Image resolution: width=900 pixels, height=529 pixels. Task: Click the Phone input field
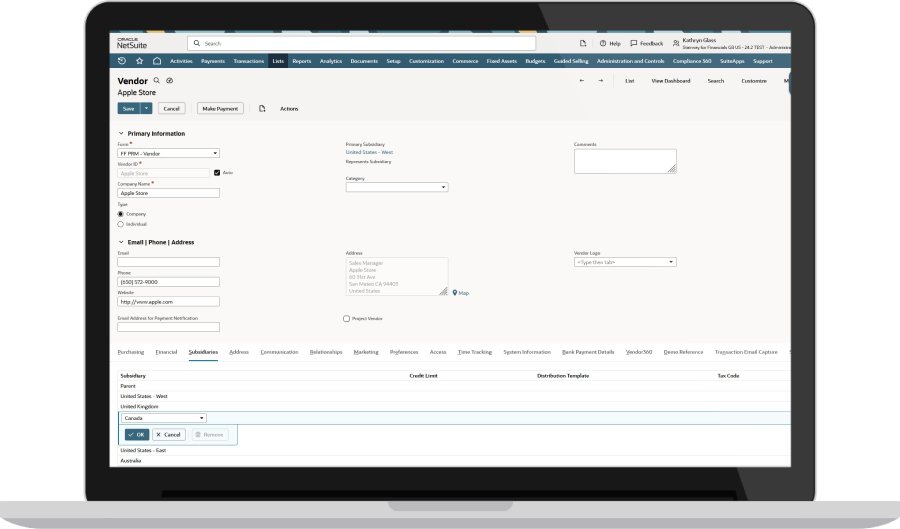click(x=168, y=282)
